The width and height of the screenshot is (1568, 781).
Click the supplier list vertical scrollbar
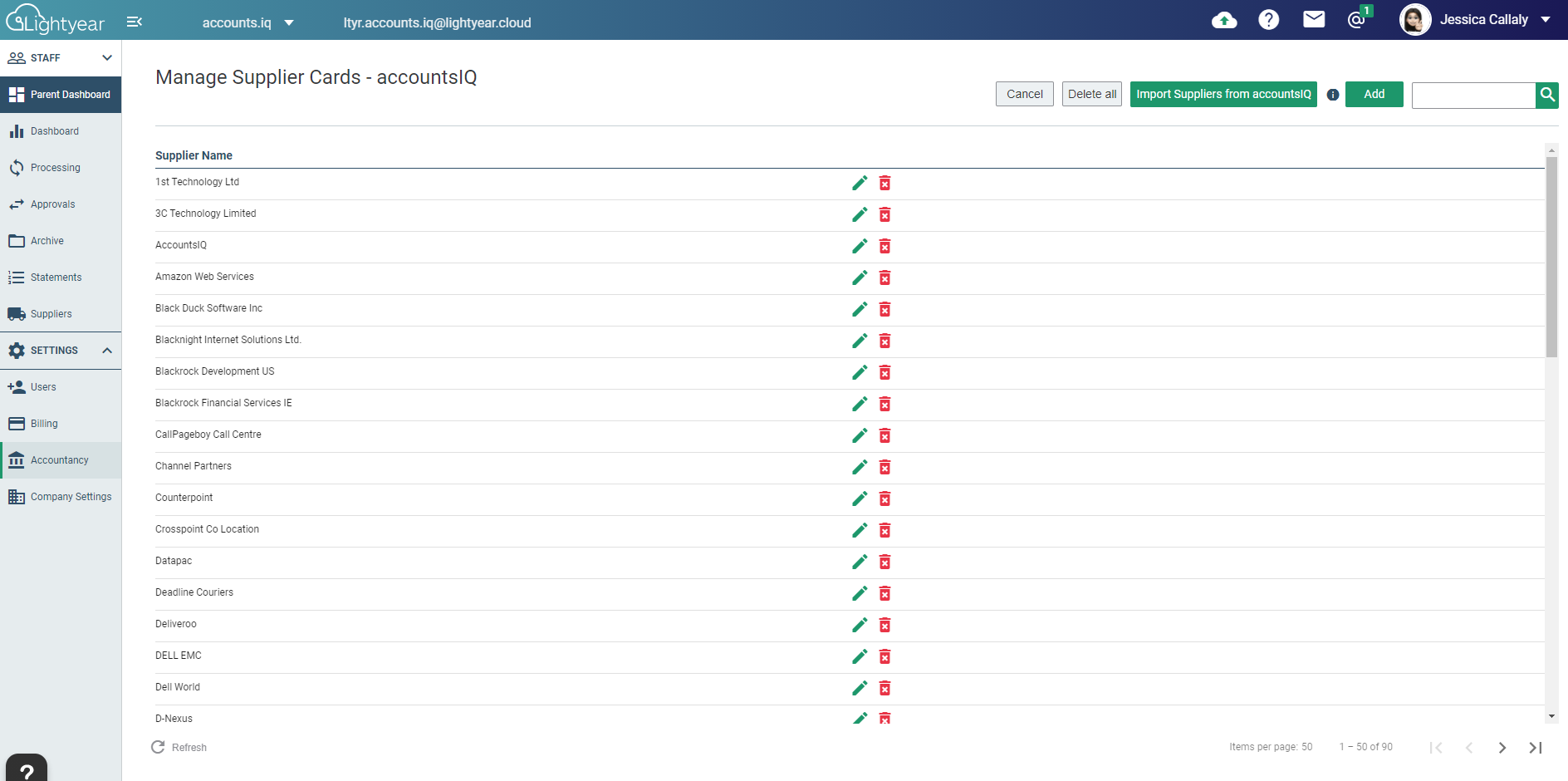tap(1551, 258)
